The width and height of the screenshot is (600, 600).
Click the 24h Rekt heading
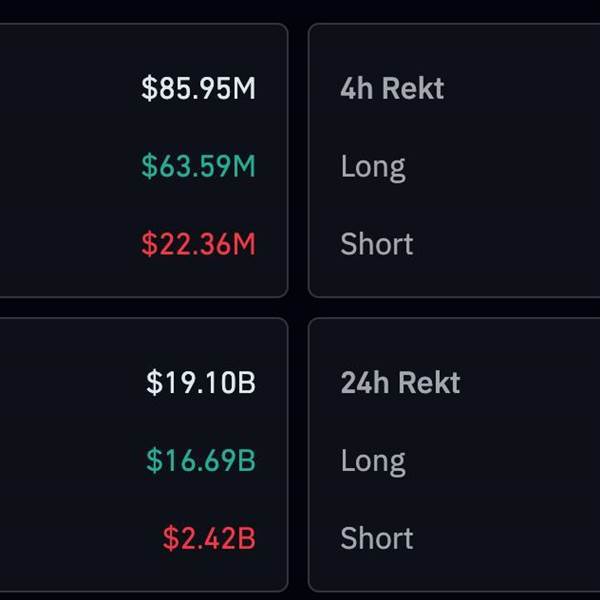pos(400,382)
